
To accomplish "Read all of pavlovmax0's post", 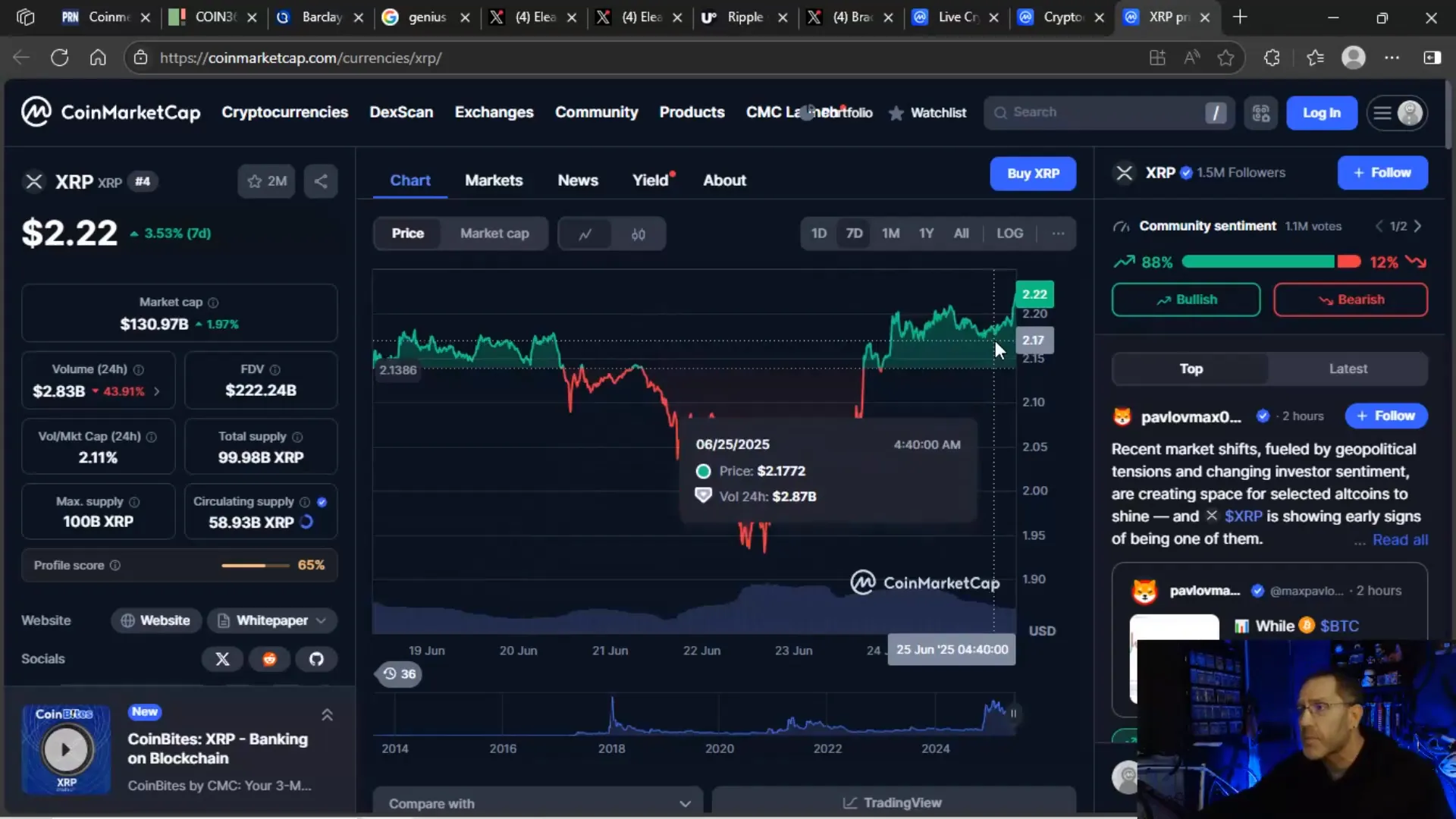I will [x=1400, y=540].
